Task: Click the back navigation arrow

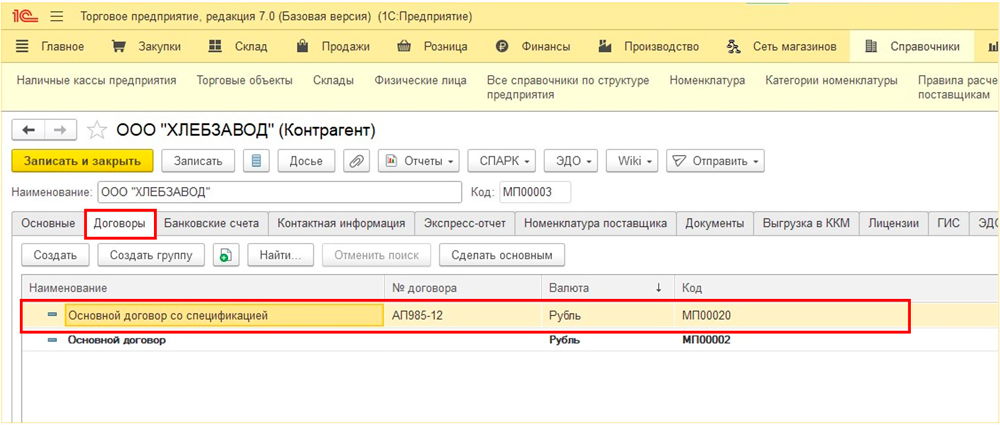Action: click(28, 130)
